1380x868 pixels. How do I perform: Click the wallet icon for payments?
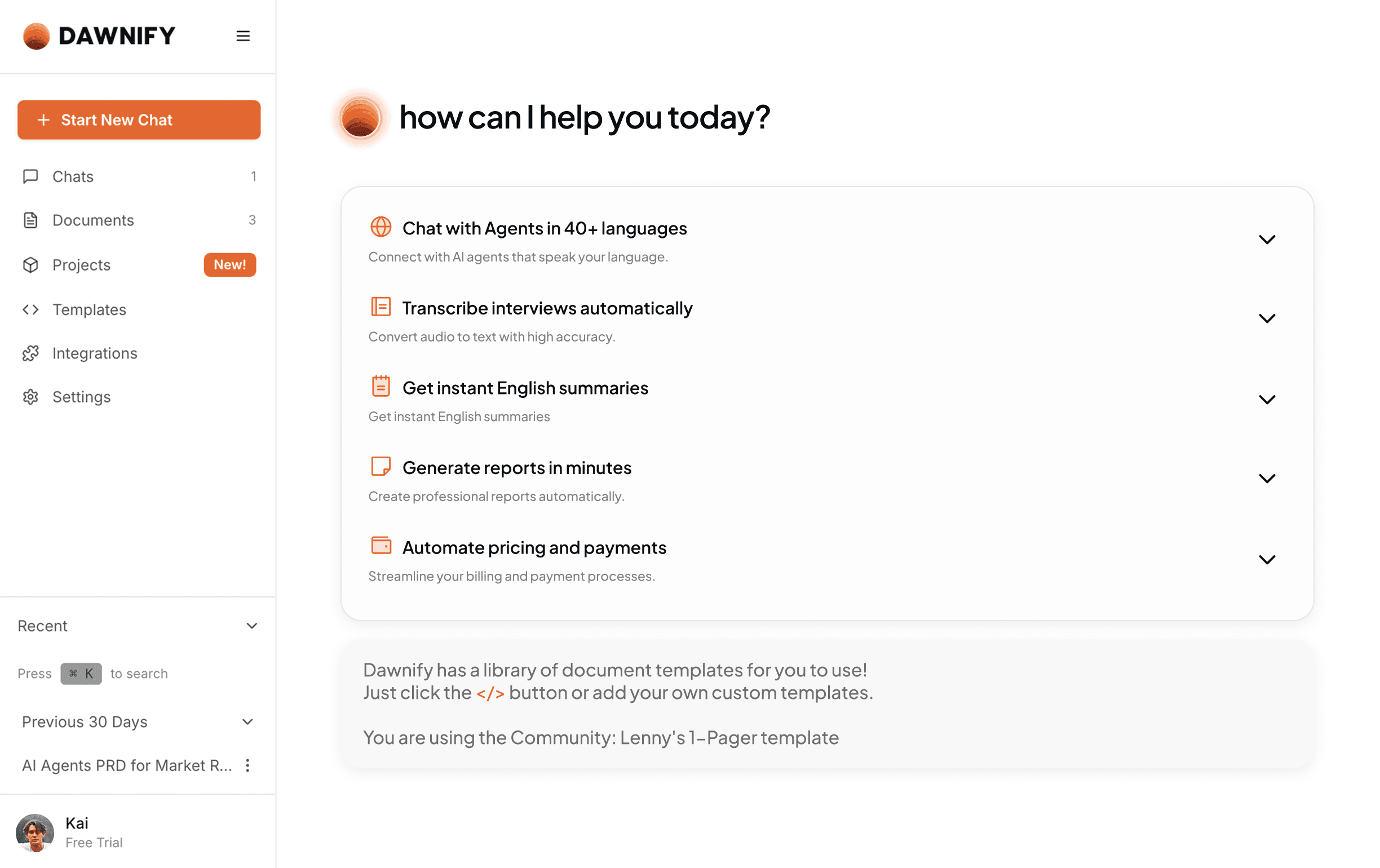pyautogui.click(x=381, y=546)
